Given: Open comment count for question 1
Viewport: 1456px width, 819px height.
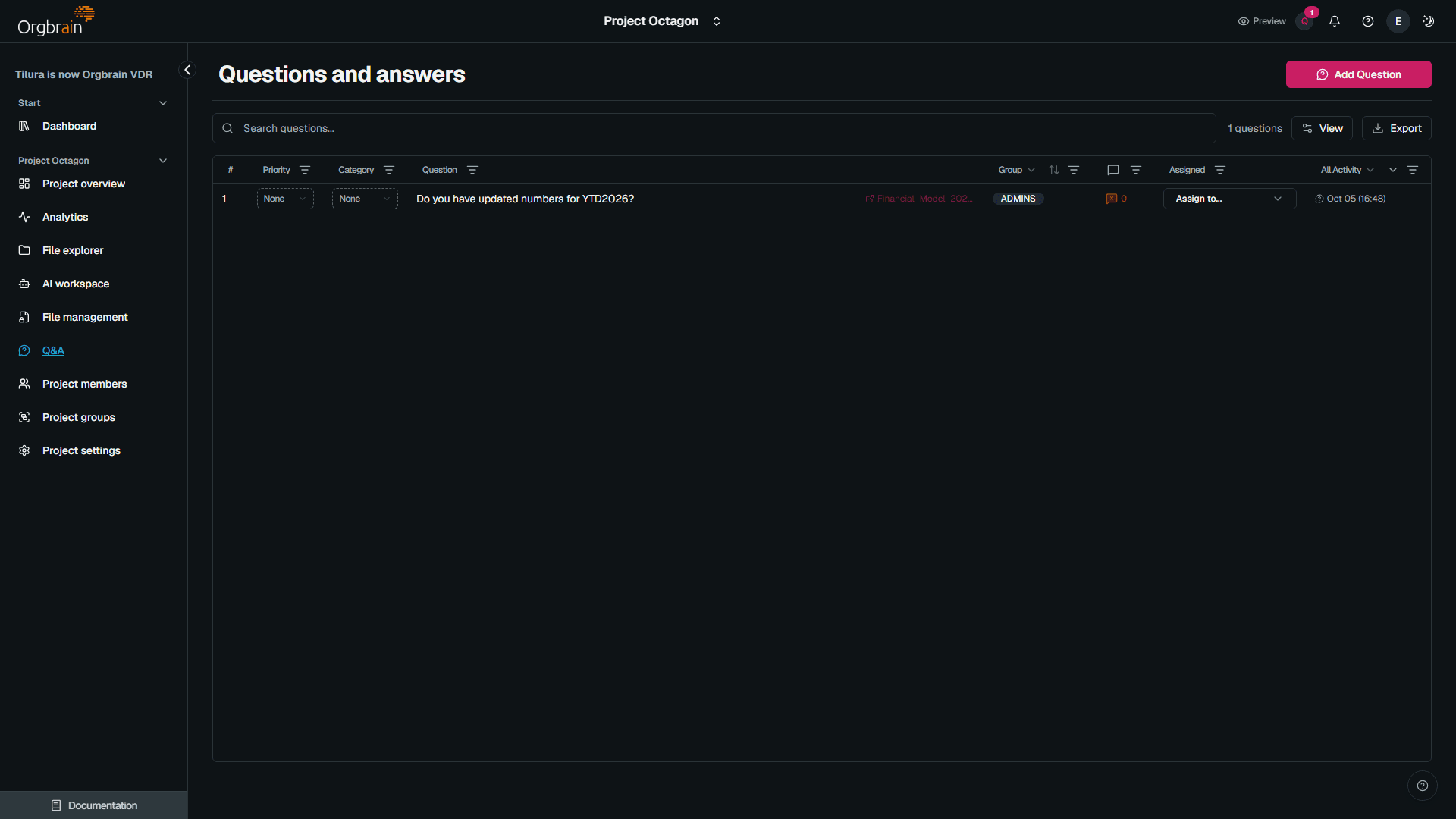Looking at the screenshot, I should point(1116,199).
